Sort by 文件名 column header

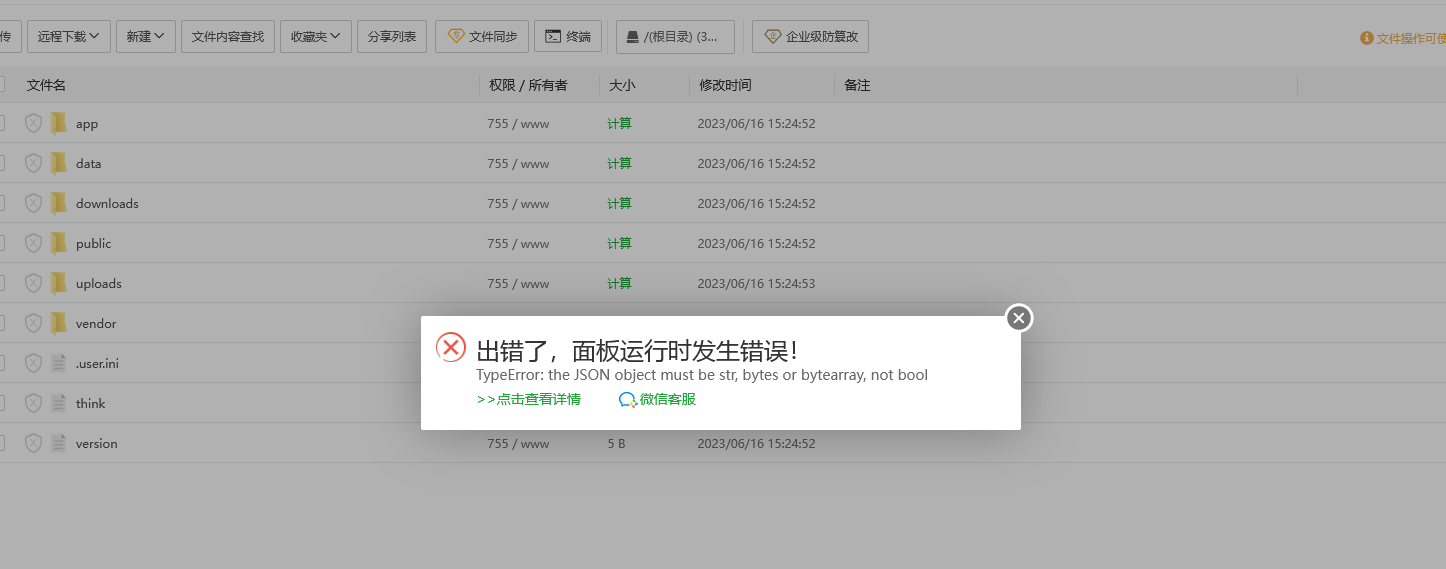47,86
